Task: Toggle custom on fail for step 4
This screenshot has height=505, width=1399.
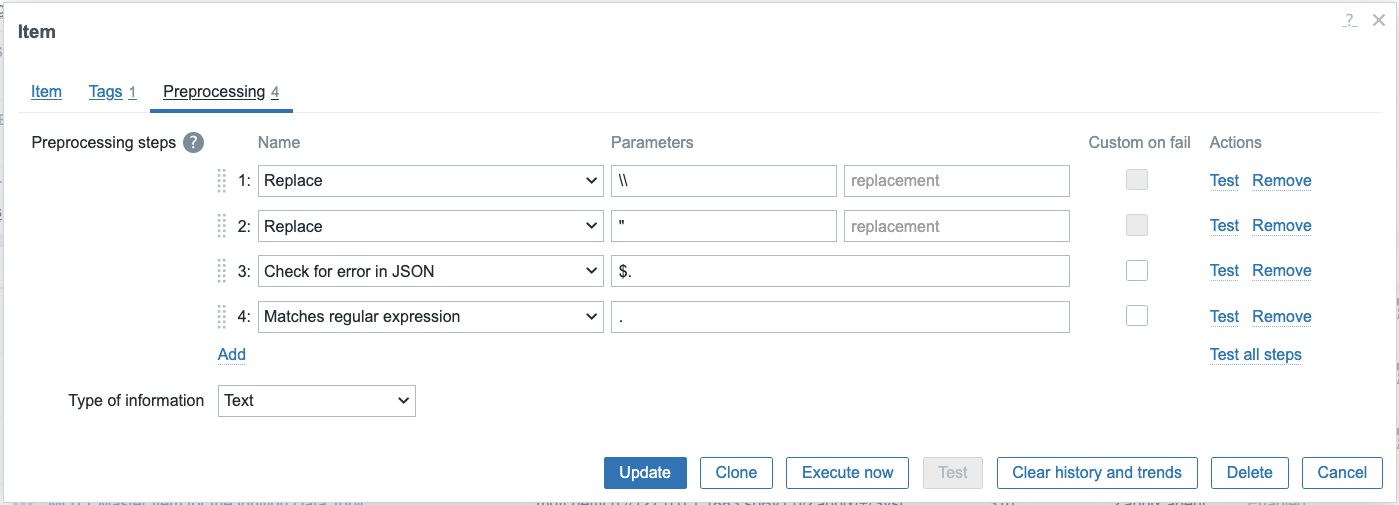Action: (1136, 316)
